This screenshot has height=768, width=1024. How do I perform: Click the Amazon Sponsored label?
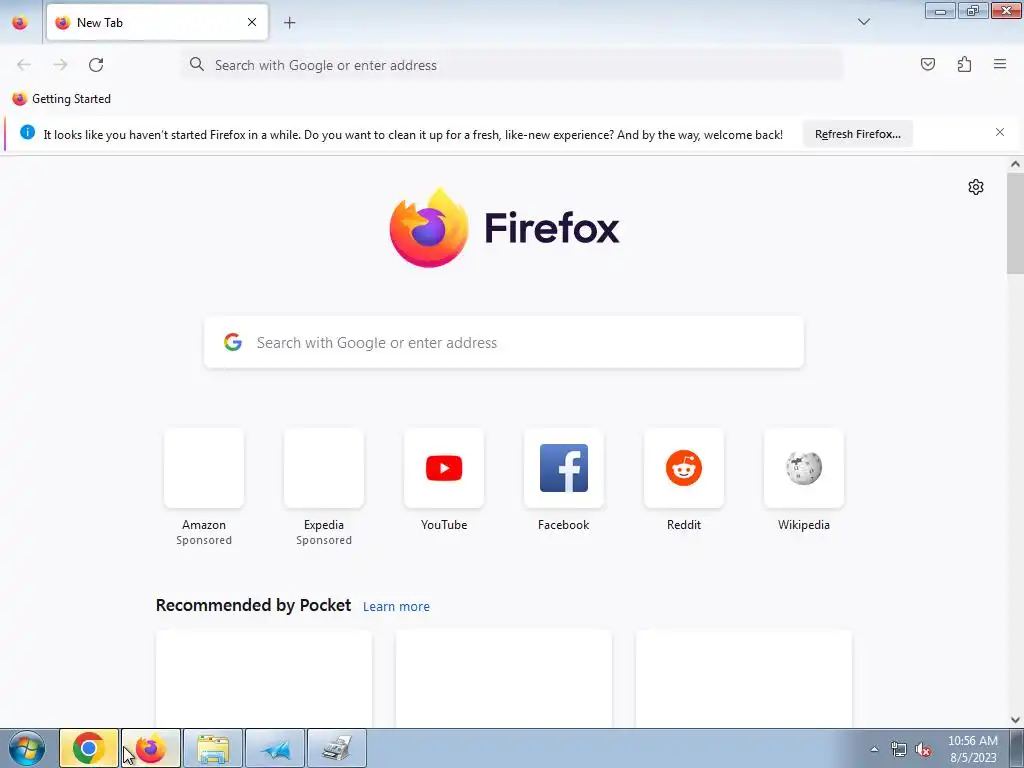pos(204,540)
